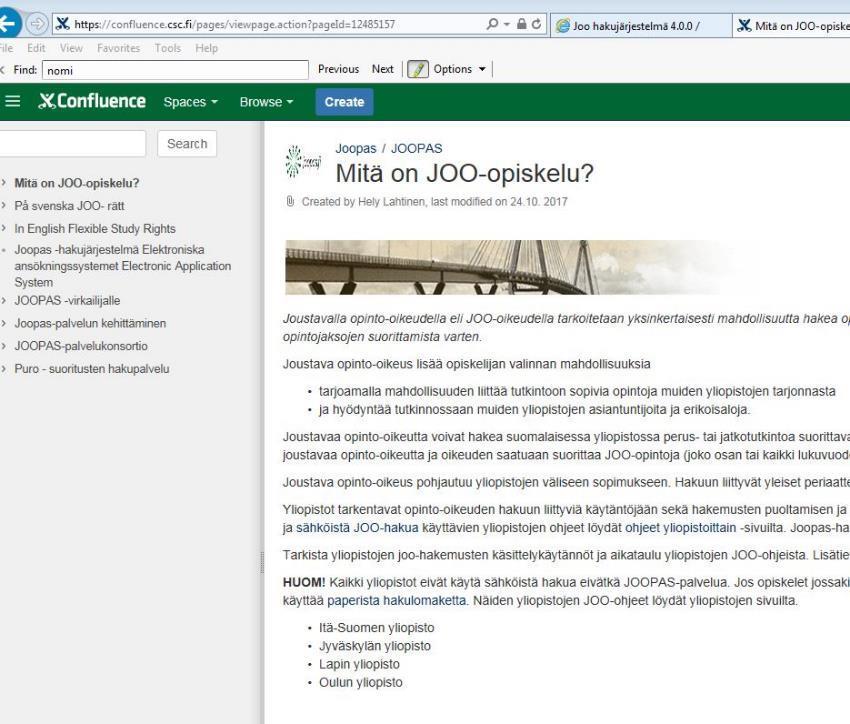Refresh the page with reload icon
Screen dimensions: 850x724
536,24
